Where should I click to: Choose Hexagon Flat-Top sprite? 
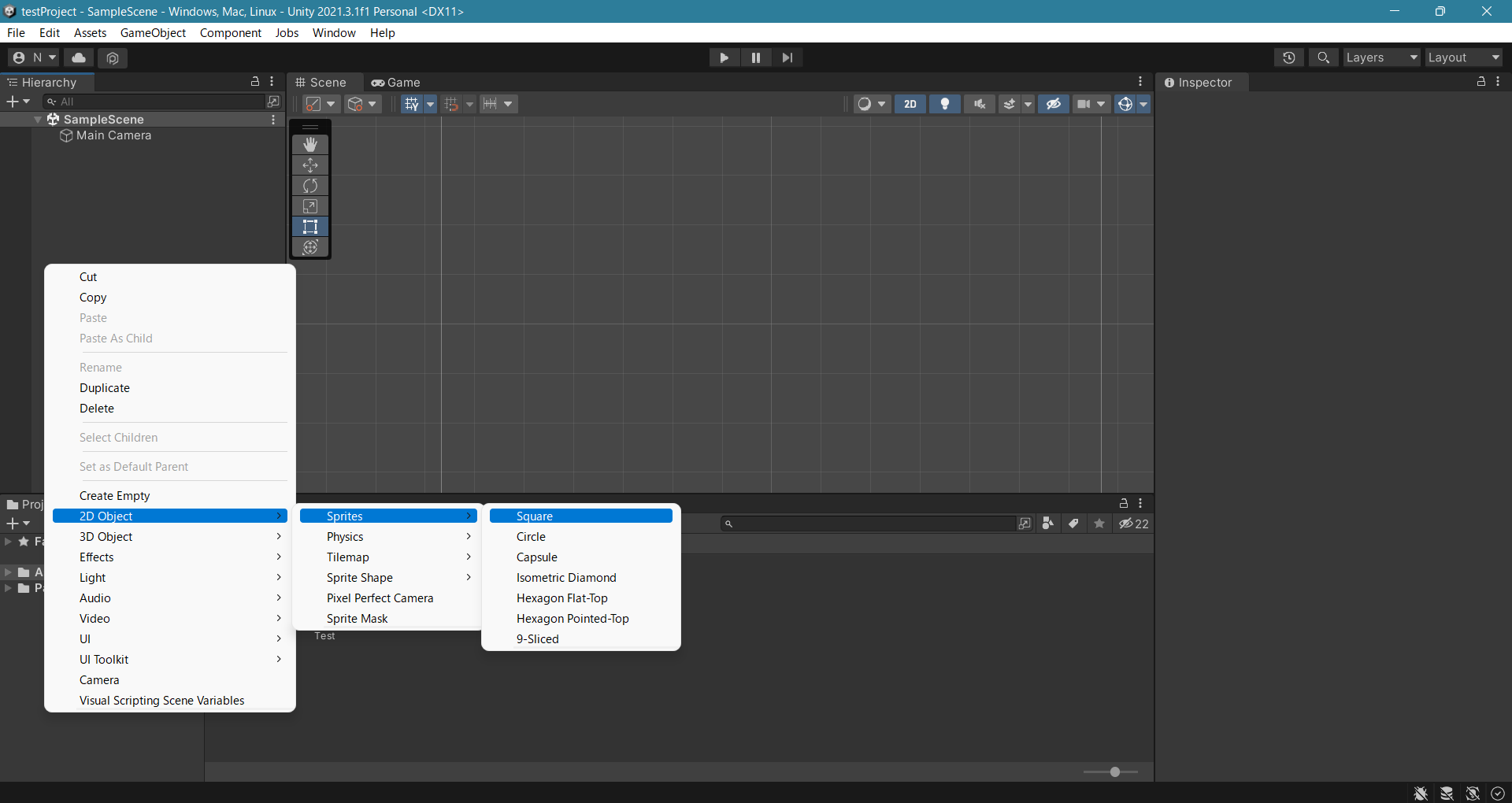(581, 598)
